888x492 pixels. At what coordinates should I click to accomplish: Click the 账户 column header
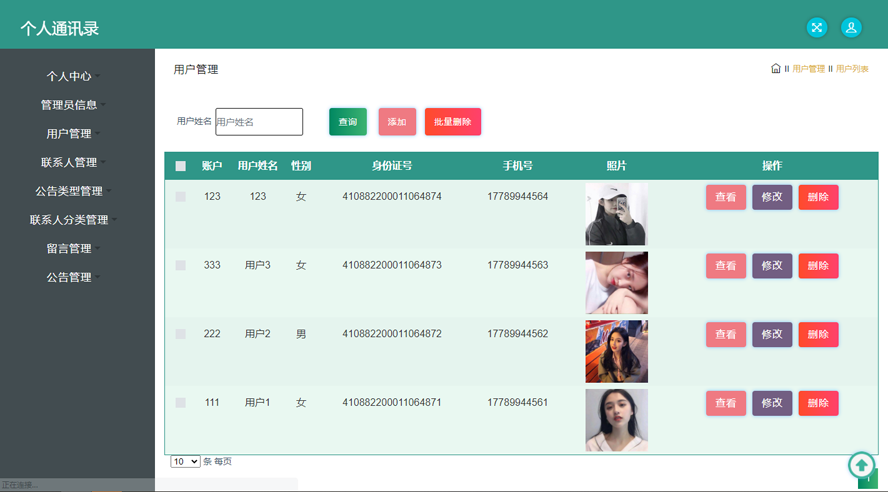coord(212,166)
